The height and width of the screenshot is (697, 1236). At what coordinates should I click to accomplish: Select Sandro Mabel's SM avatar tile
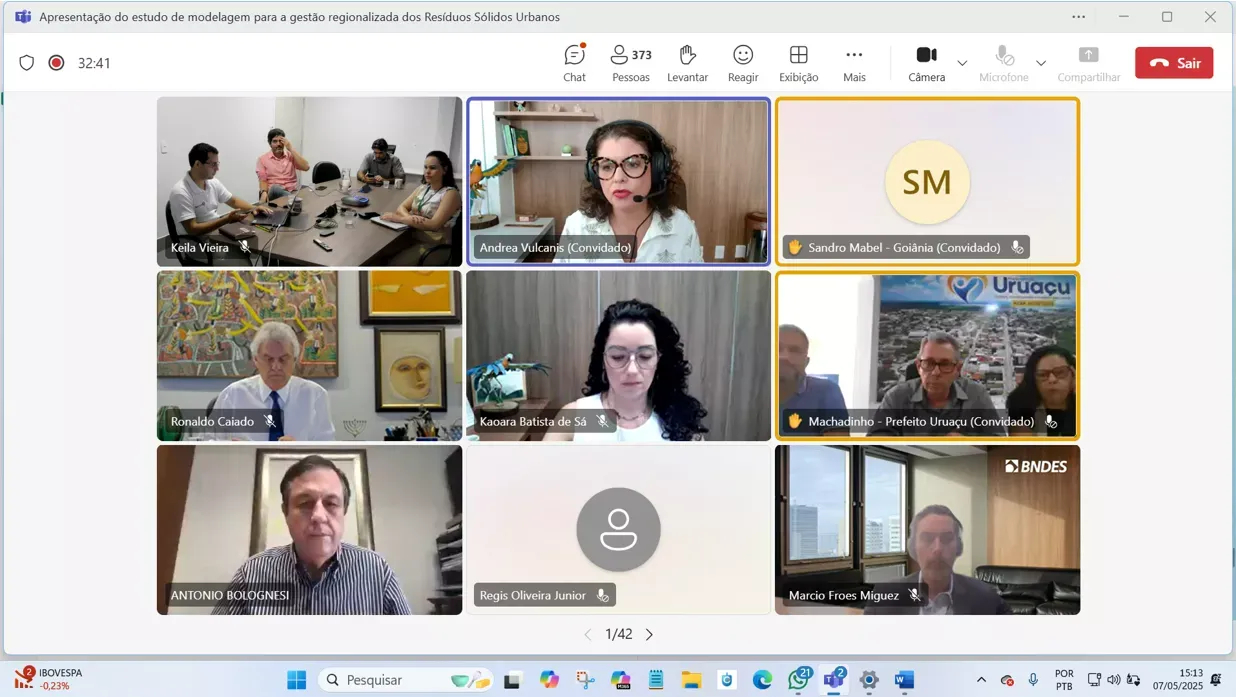tap(927, 181)
